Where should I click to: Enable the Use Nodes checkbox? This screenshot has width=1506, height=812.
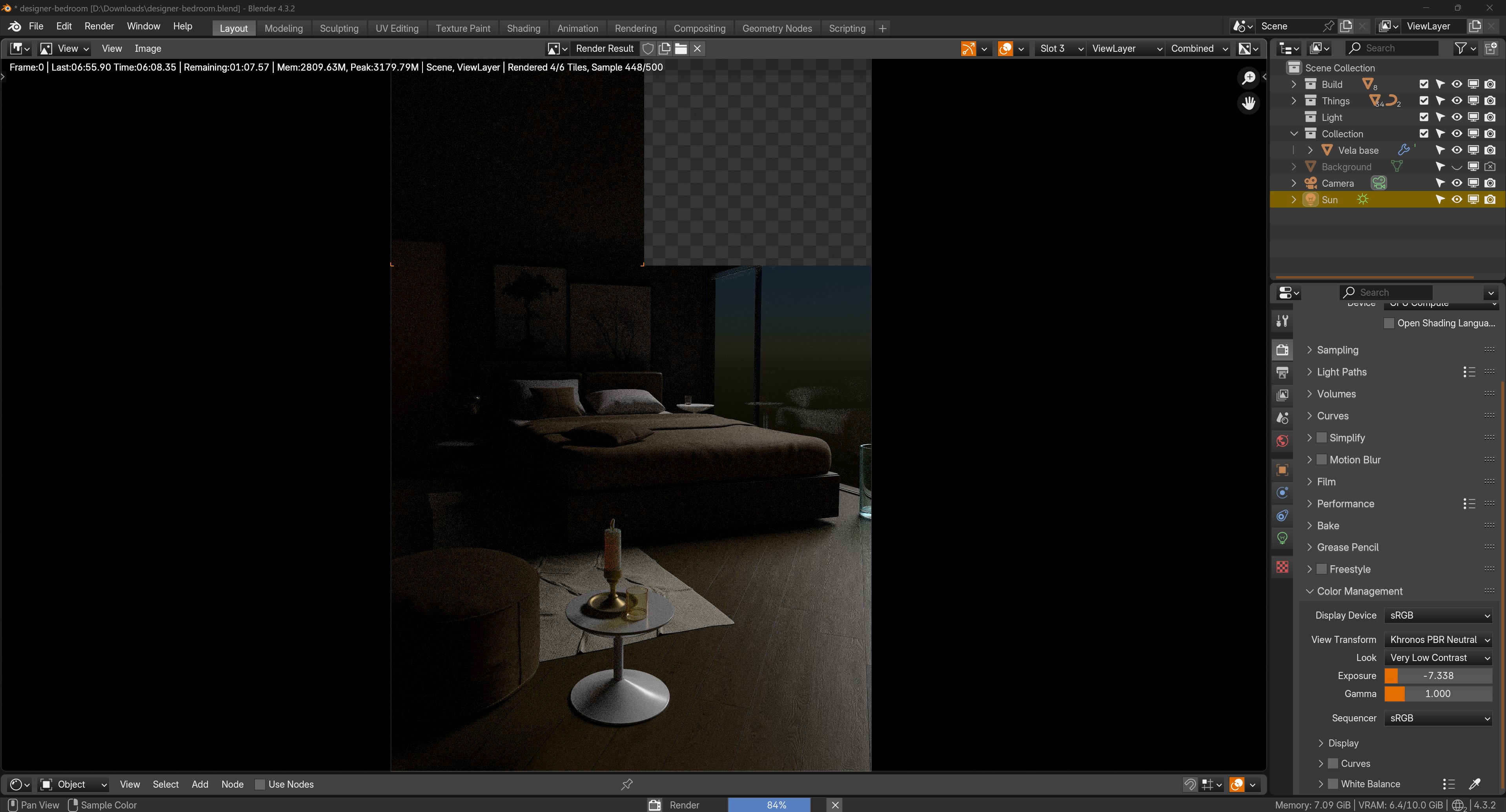pyautogui.click(x=260, y=785)
